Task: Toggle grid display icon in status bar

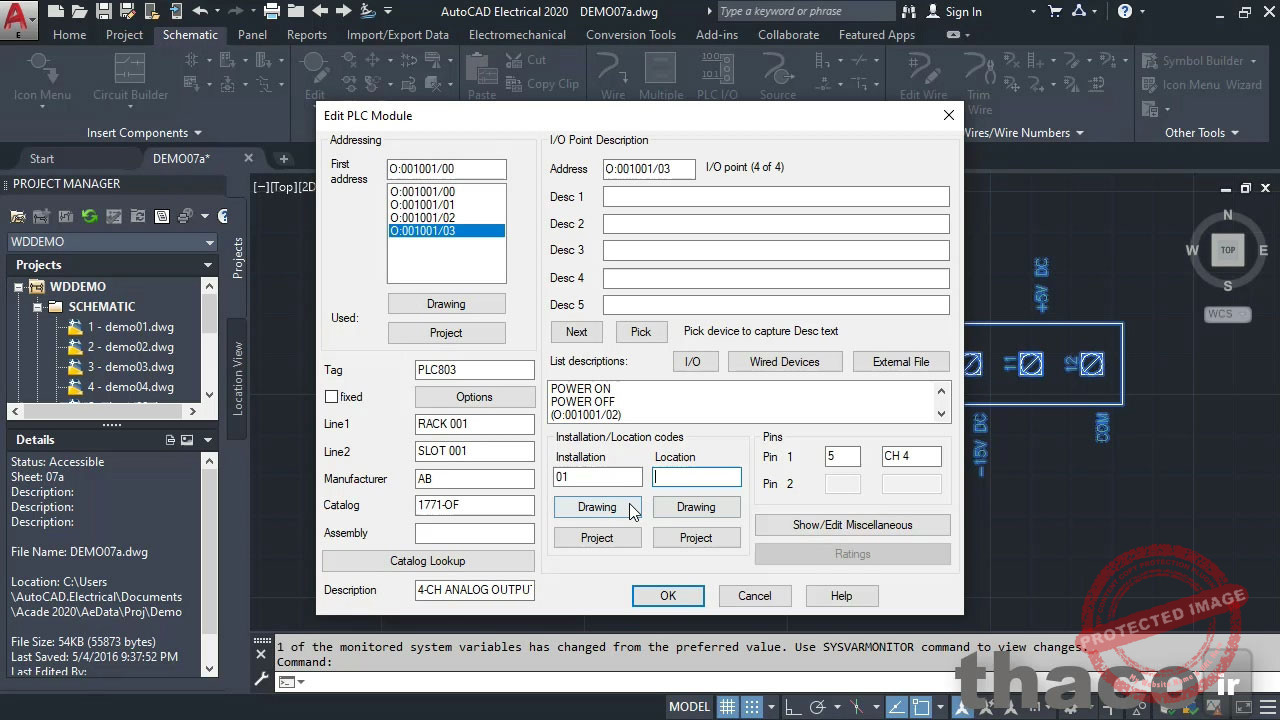Action: coord(728,707)
